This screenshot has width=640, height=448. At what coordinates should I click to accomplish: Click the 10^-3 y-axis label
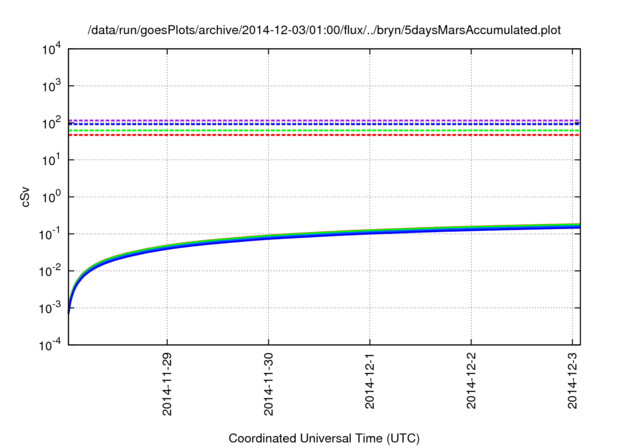pyautogui.click(x=51, y=308)
